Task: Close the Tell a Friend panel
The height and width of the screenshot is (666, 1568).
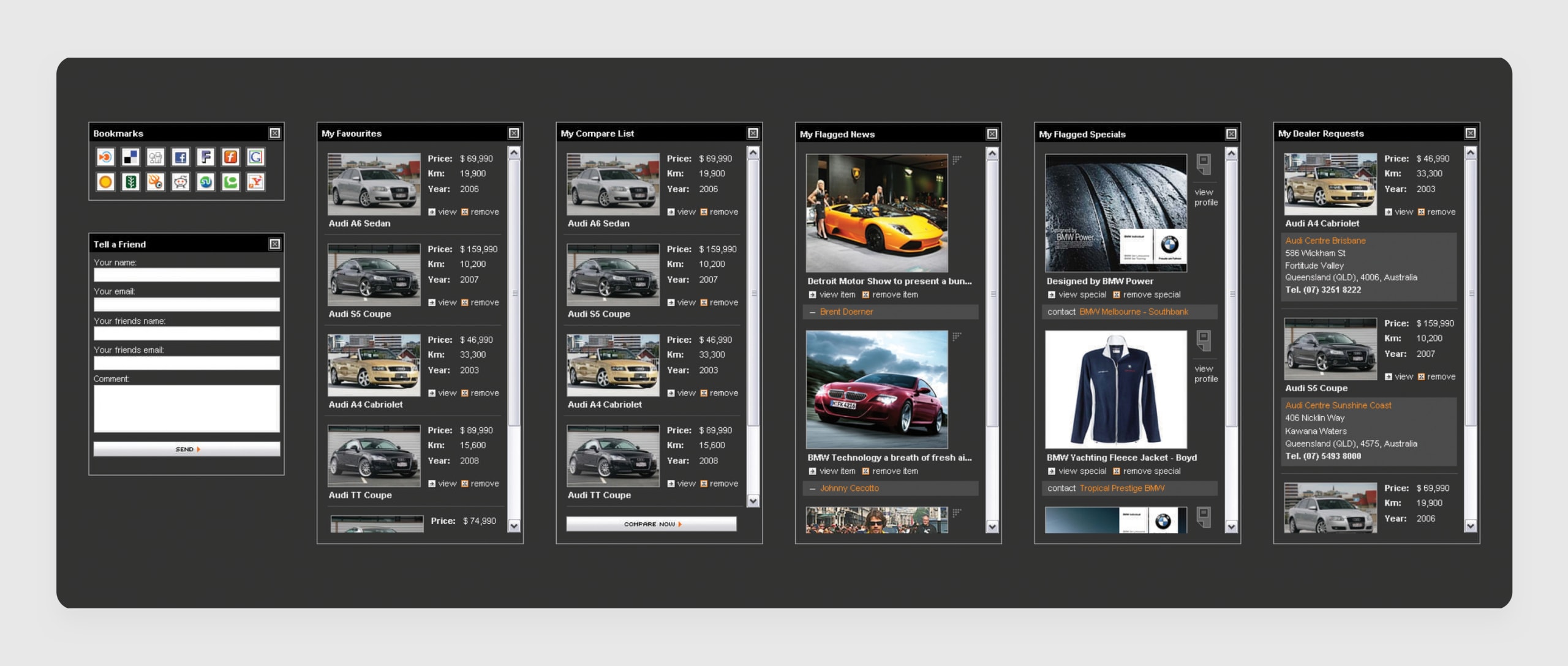Action: (275, 244)
